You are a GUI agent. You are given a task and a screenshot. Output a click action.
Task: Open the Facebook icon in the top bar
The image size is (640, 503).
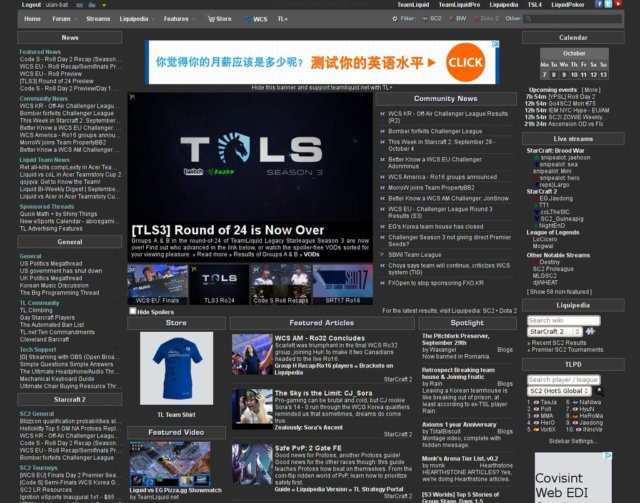(598, 4)
